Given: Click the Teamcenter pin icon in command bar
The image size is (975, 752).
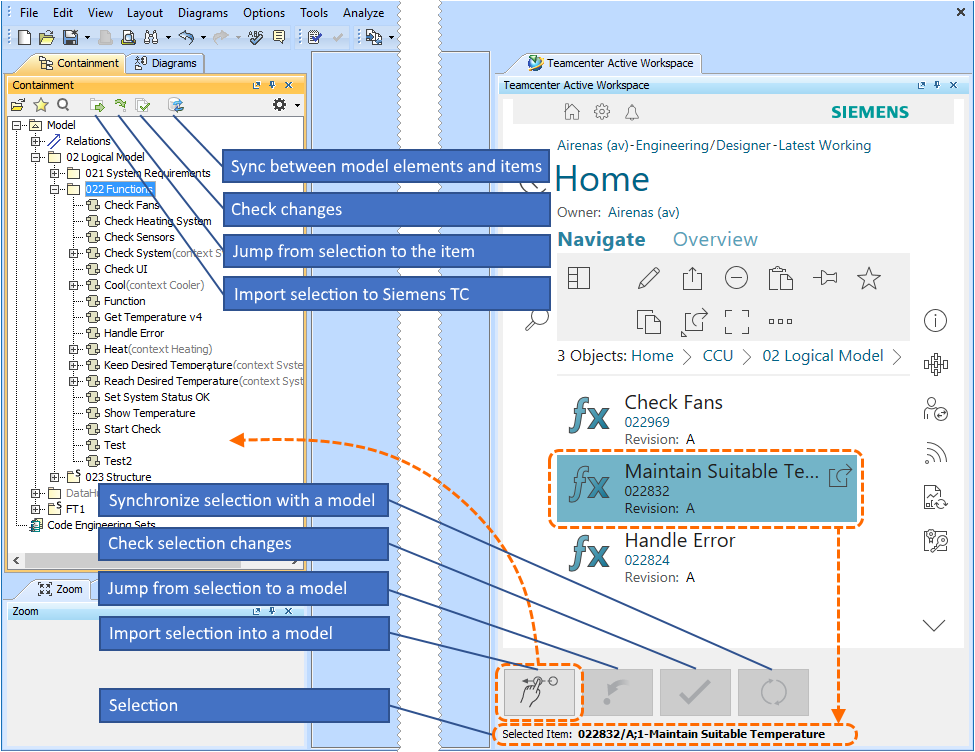Looking at the screenshot, I should coord(825,277).
